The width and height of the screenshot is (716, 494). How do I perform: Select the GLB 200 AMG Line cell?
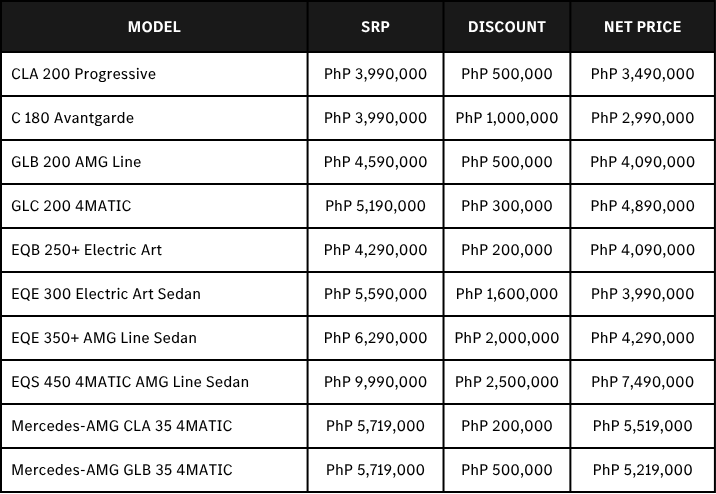click(x=154, y=162)
